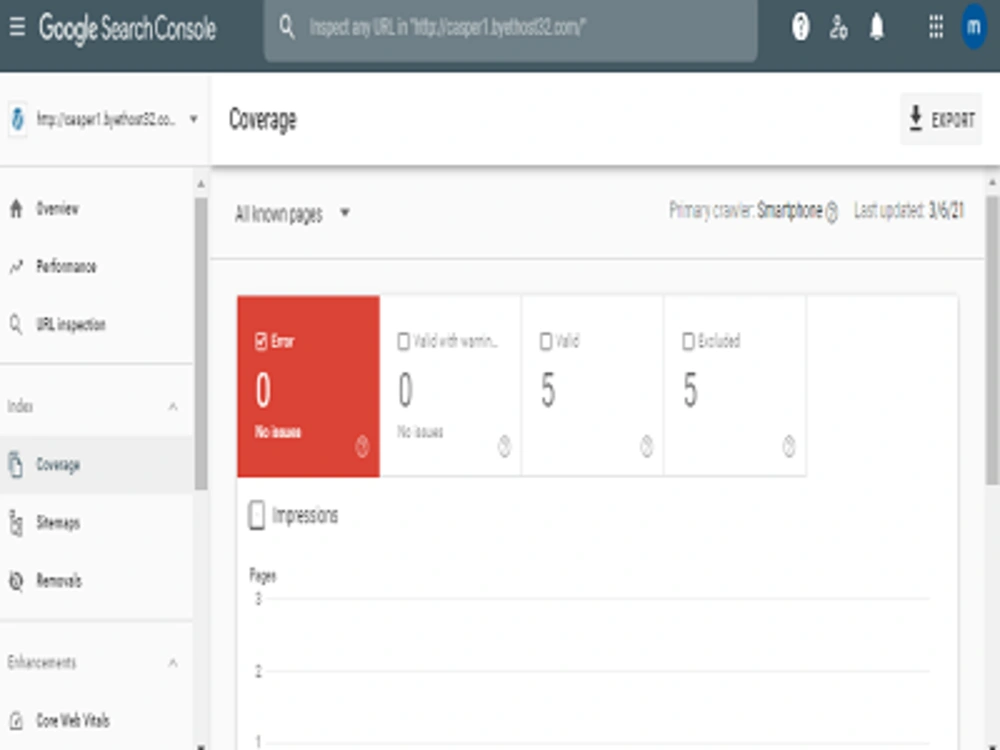Viewport: 1000px width, 750px height.
Task: Go to Overview in sidebar
Action: point(96,209)
